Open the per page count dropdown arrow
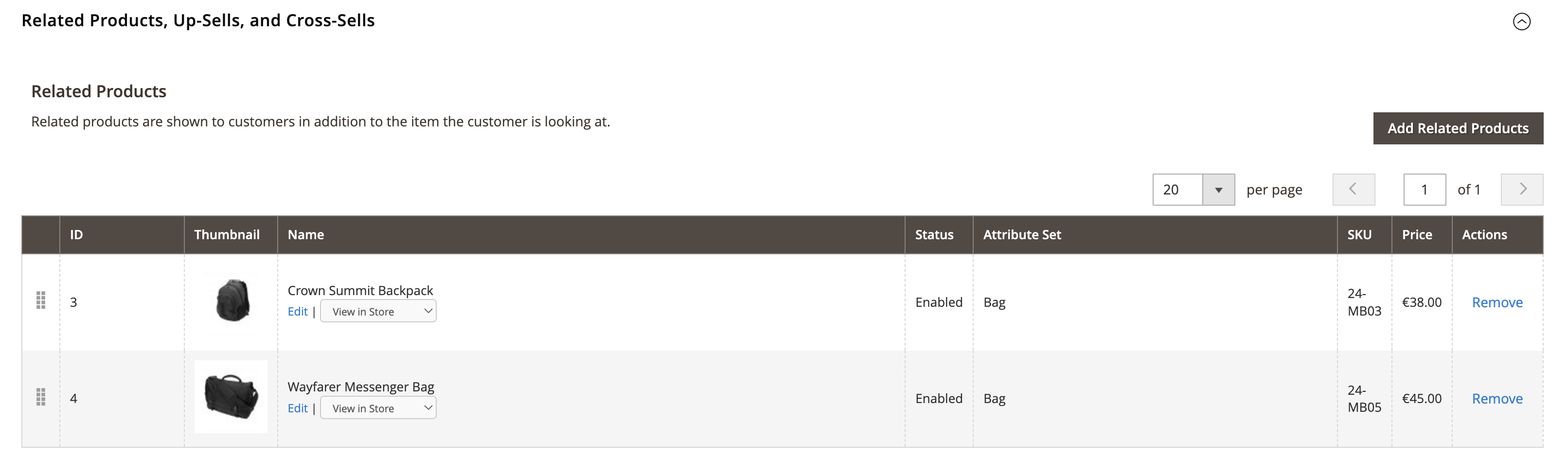This screenshot has height=458, width=1568. click(x=1218, y=190)
